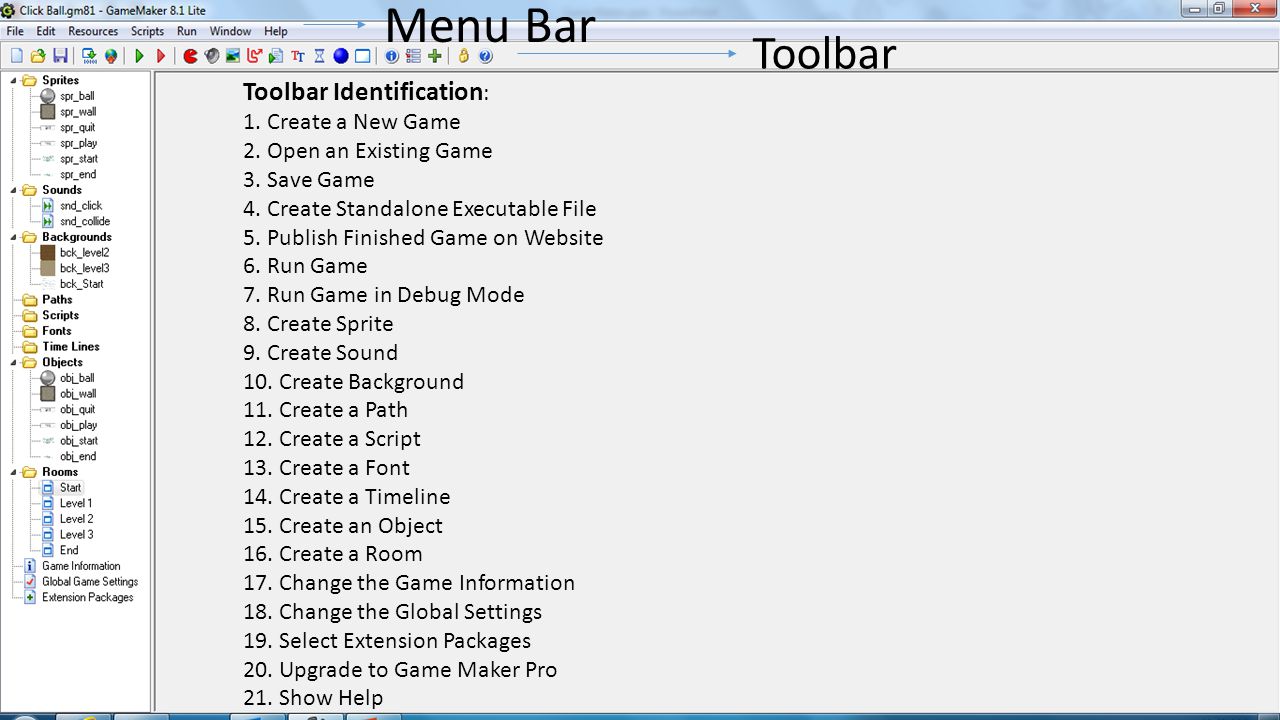
Task: Select the snd_collide sound
Action: [x=85, y=222]
